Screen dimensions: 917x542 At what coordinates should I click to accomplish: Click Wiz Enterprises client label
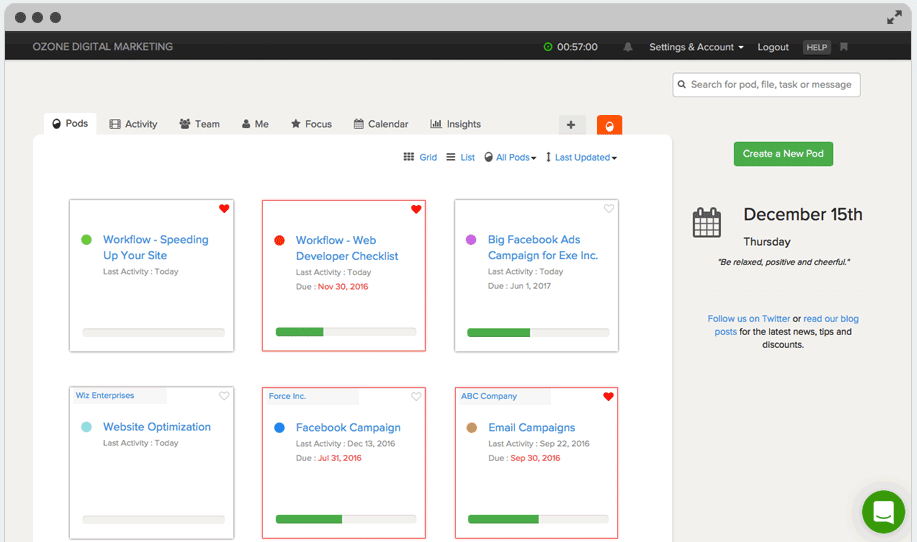point(105,395)
